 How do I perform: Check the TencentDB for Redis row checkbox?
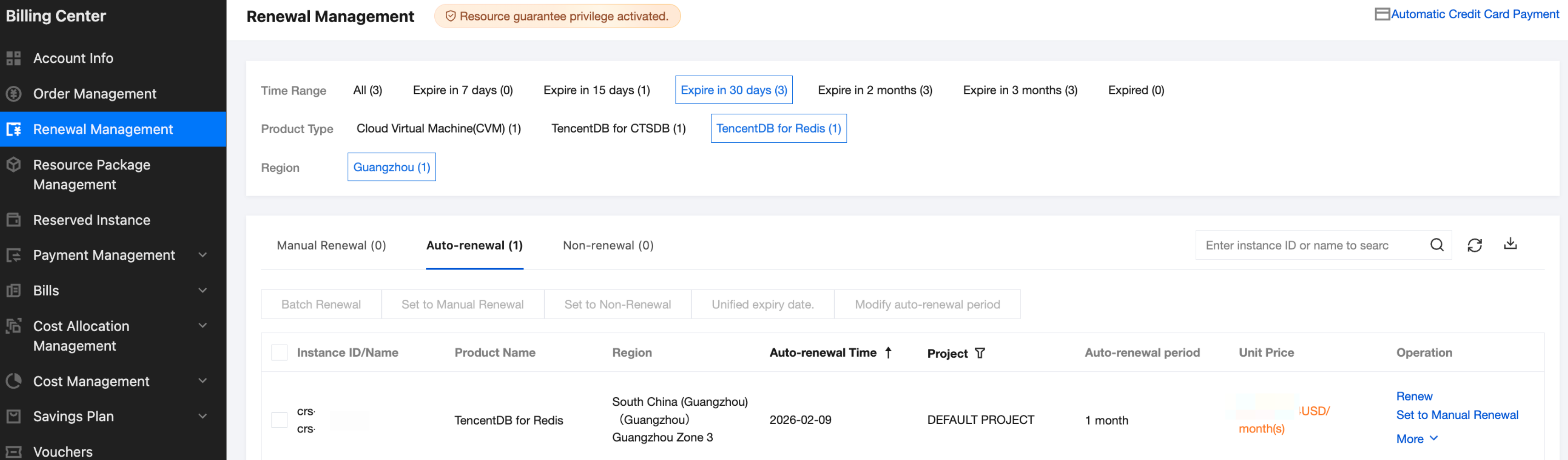[x=279, y=420]
